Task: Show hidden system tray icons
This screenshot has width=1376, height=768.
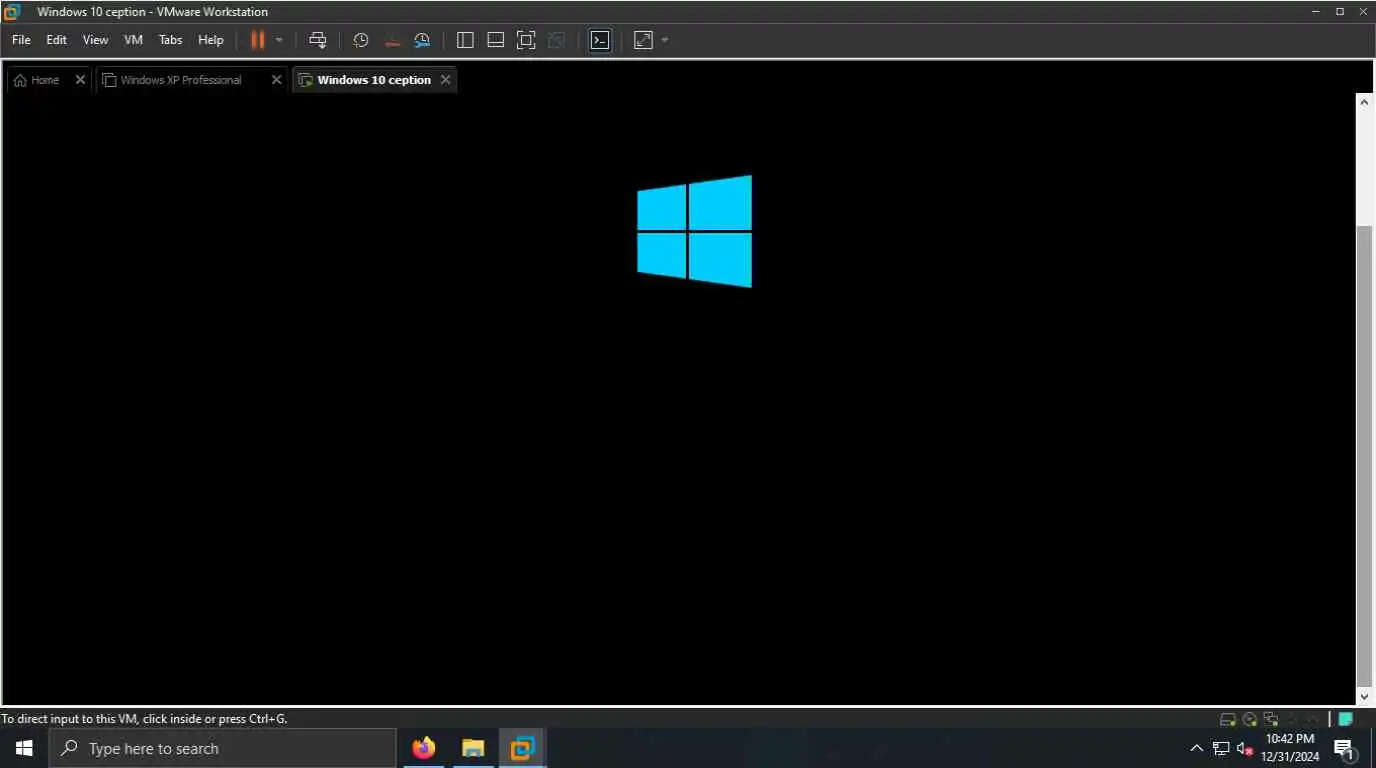Action: coord(1196,748)
